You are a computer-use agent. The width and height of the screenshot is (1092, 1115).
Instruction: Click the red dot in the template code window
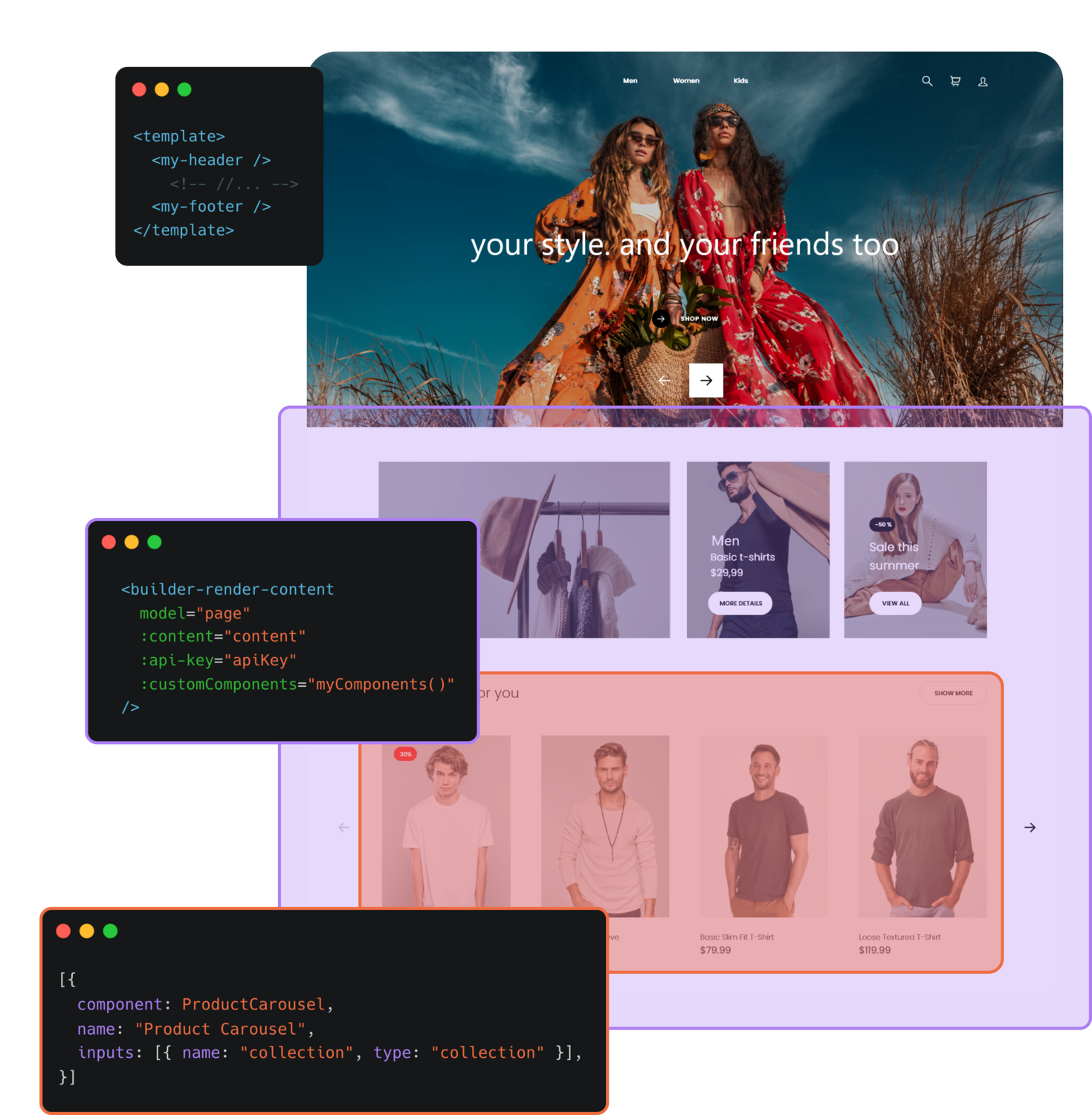pos(138,89)
